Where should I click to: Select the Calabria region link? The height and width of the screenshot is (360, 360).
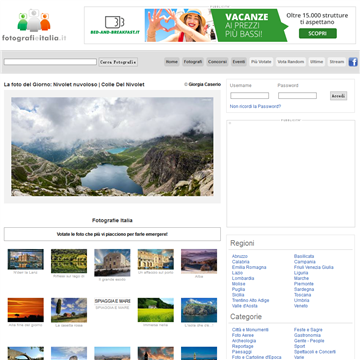(x=240, y=262)
